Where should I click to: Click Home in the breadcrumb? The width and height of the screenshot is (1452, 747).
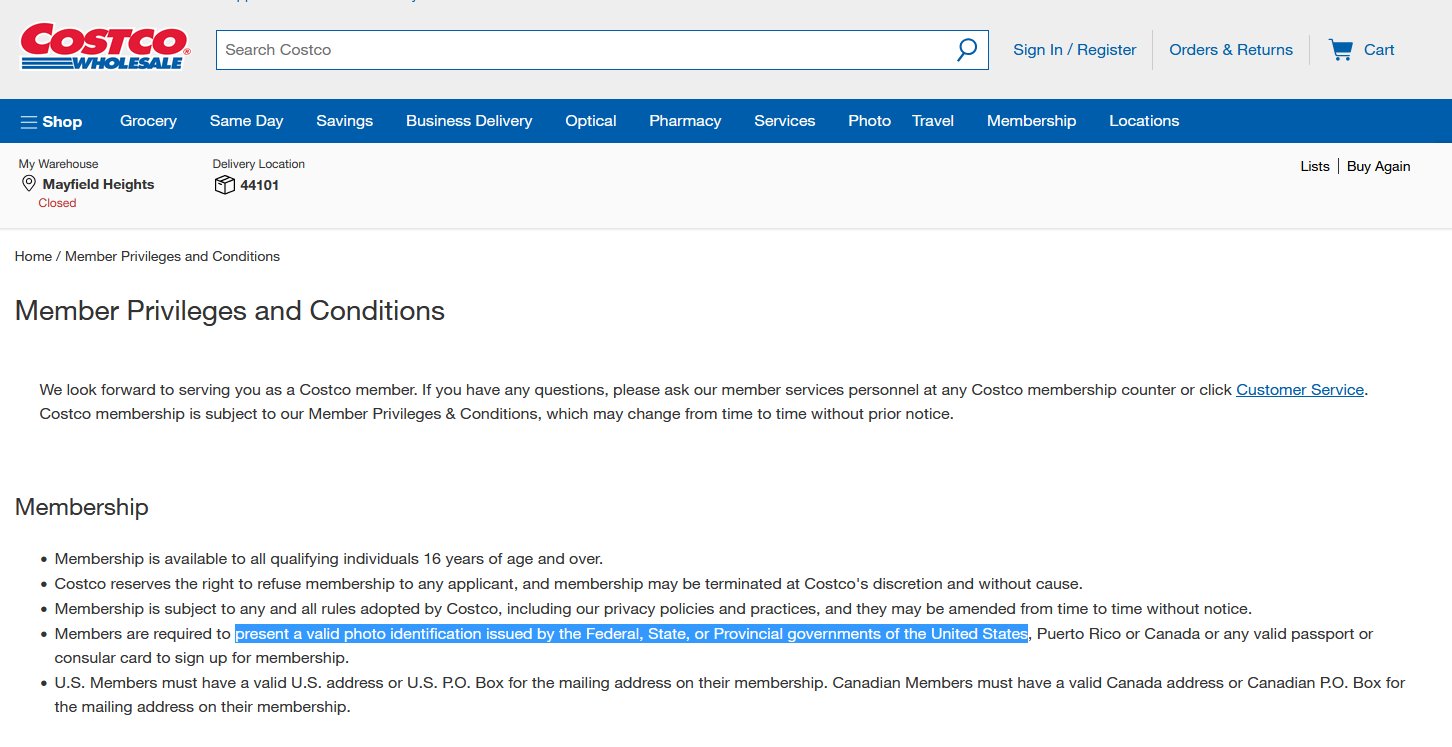33,257
